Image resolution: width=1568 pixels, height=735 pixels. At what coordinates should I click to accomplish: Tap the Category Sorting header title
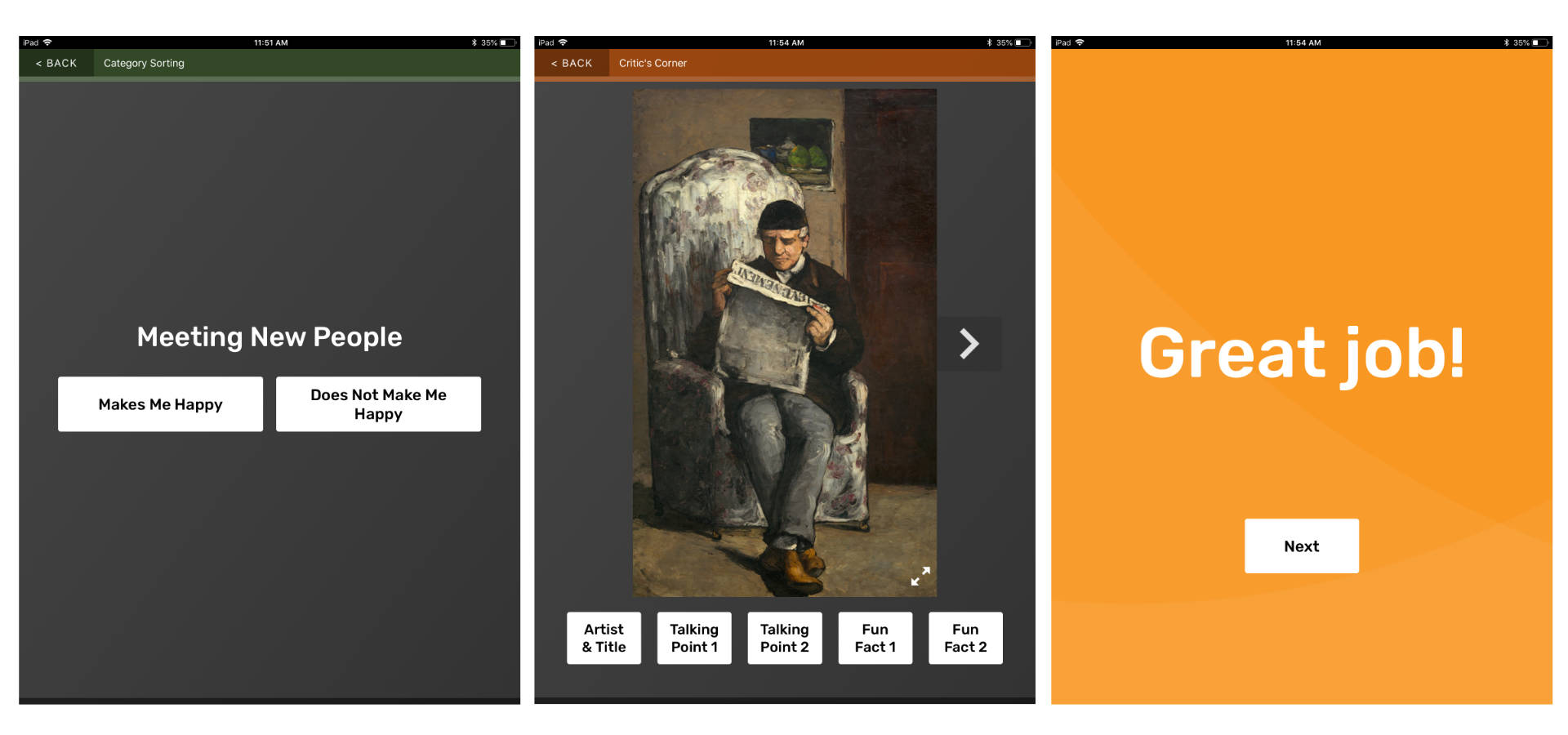(144, 63)
